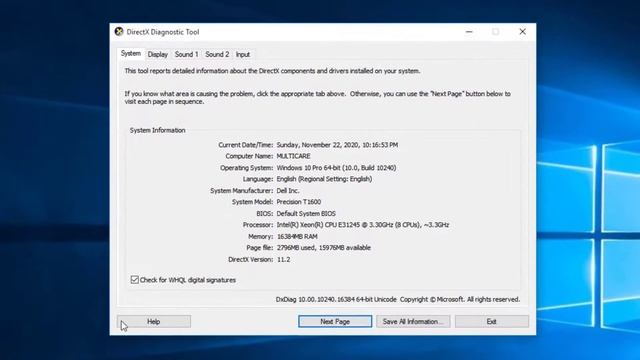640x360 pixels.
Task: Click the DirectX Diagnostic Tool title icon
Action: [x=119, y=32]
